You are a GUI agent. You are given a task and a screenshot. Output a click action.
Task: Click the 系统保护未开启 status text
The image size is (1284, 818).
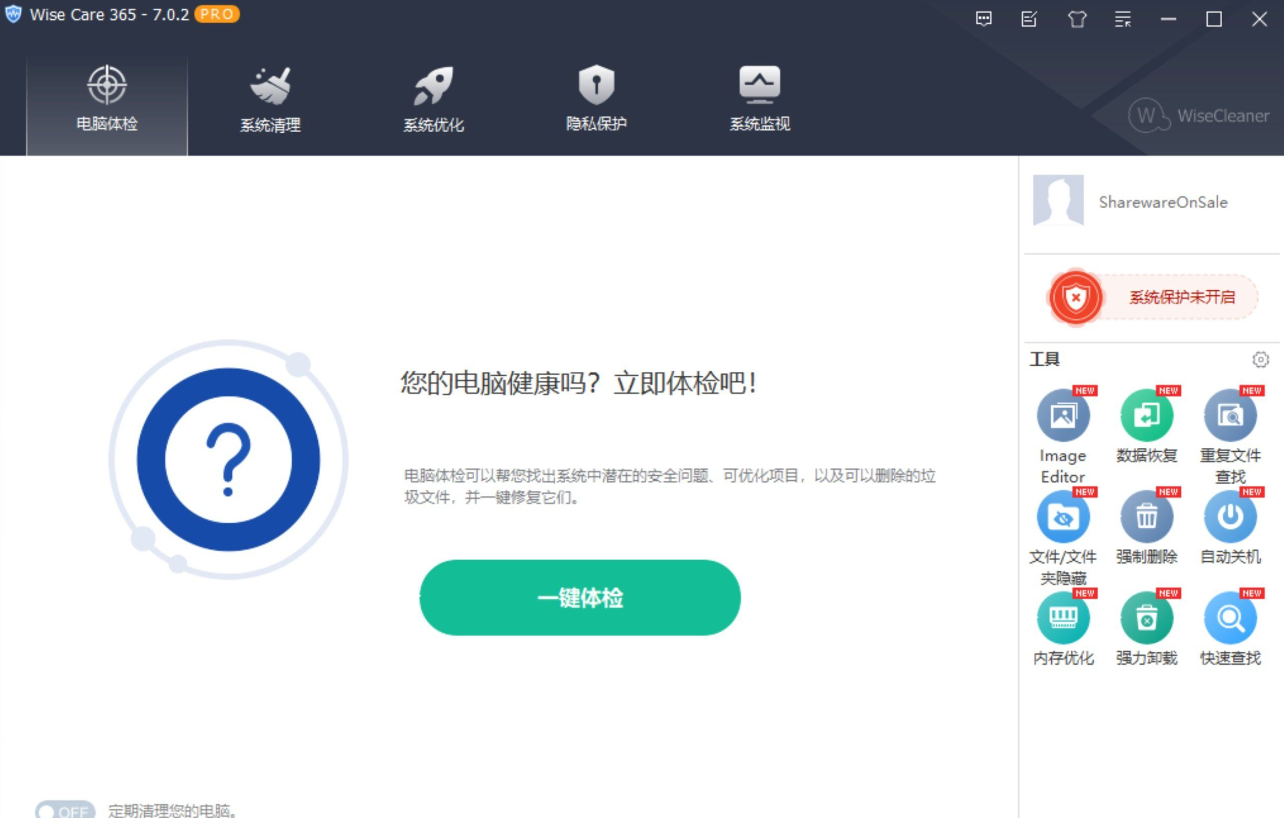(x=1182, y=297)
